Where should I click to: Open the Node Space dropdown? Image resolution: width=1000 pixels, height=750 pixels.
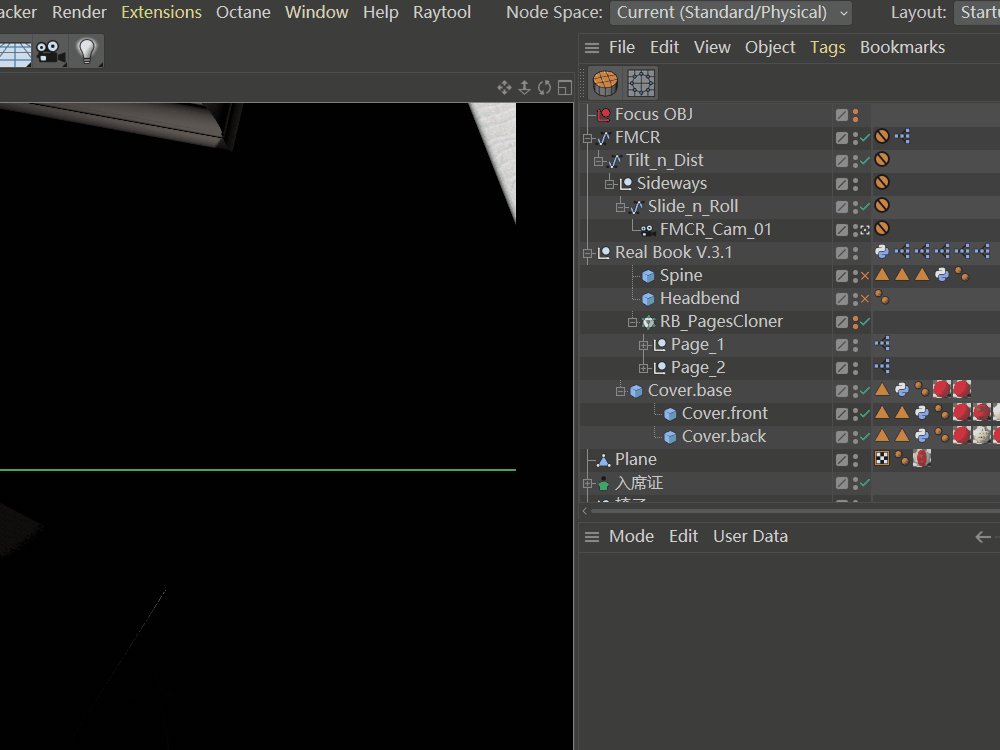732,13
